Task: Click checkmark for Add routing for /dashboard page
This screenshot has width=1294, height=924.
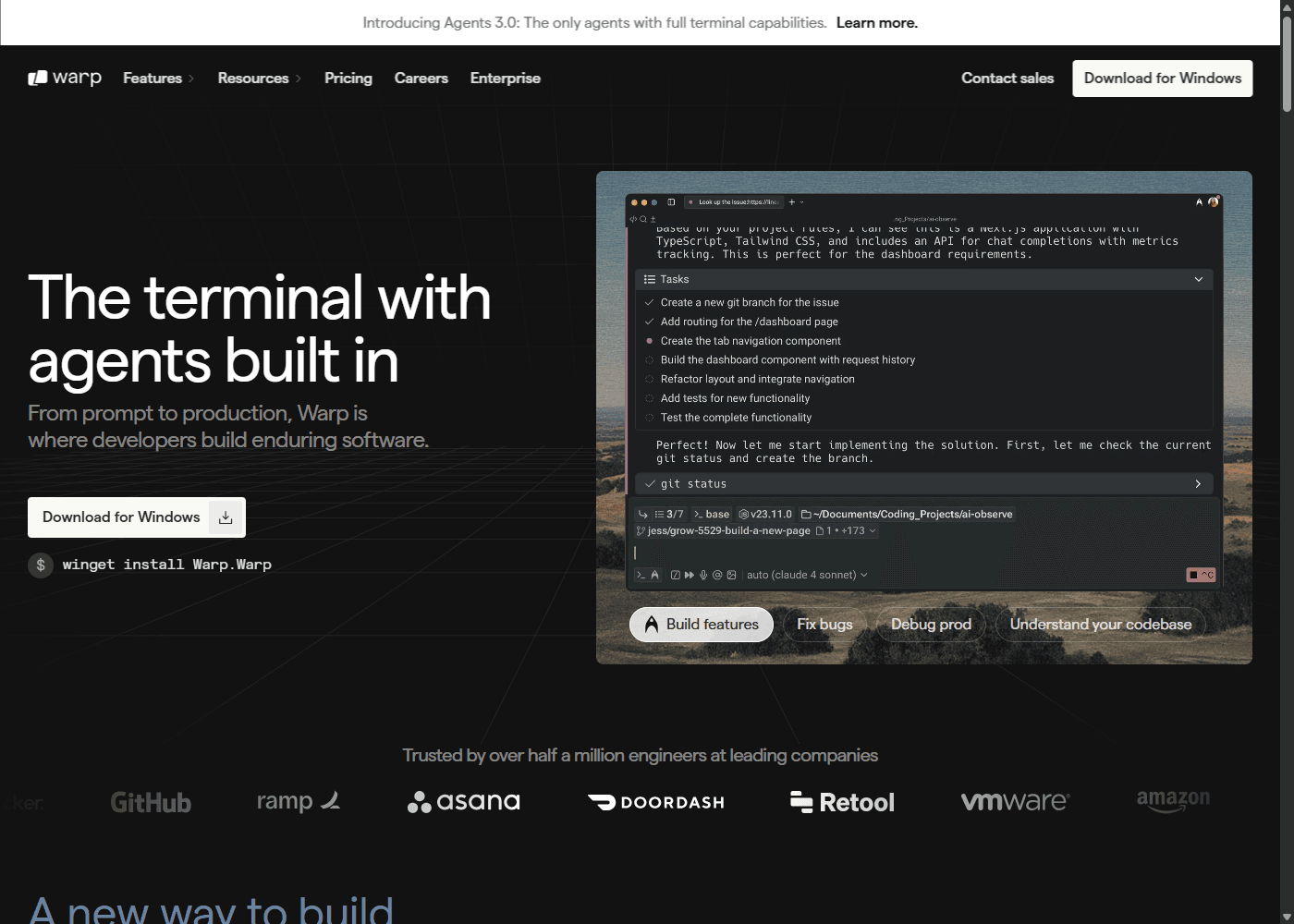Action: [649, 322]
